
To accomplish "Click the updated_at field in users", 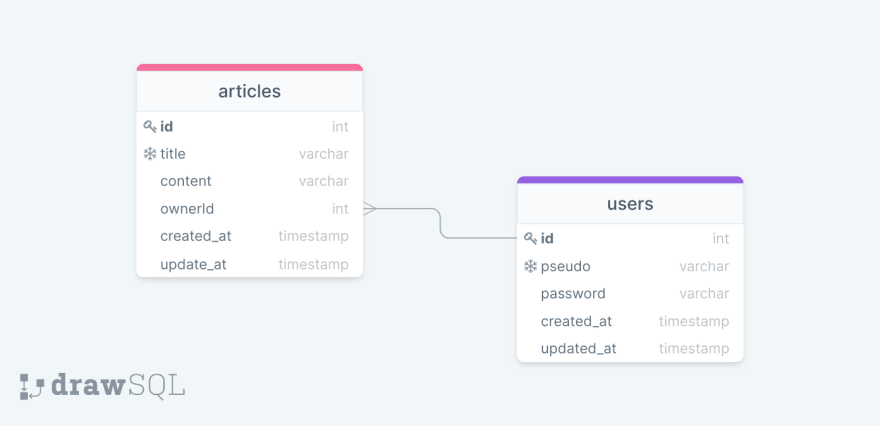I will pos(630,349).
